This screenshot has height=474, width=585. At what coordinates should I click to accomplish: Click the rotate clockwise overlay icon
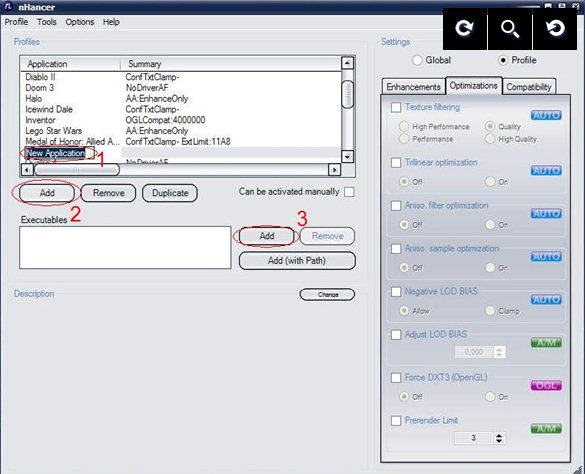pyautogui.click(x=465, y=29)
